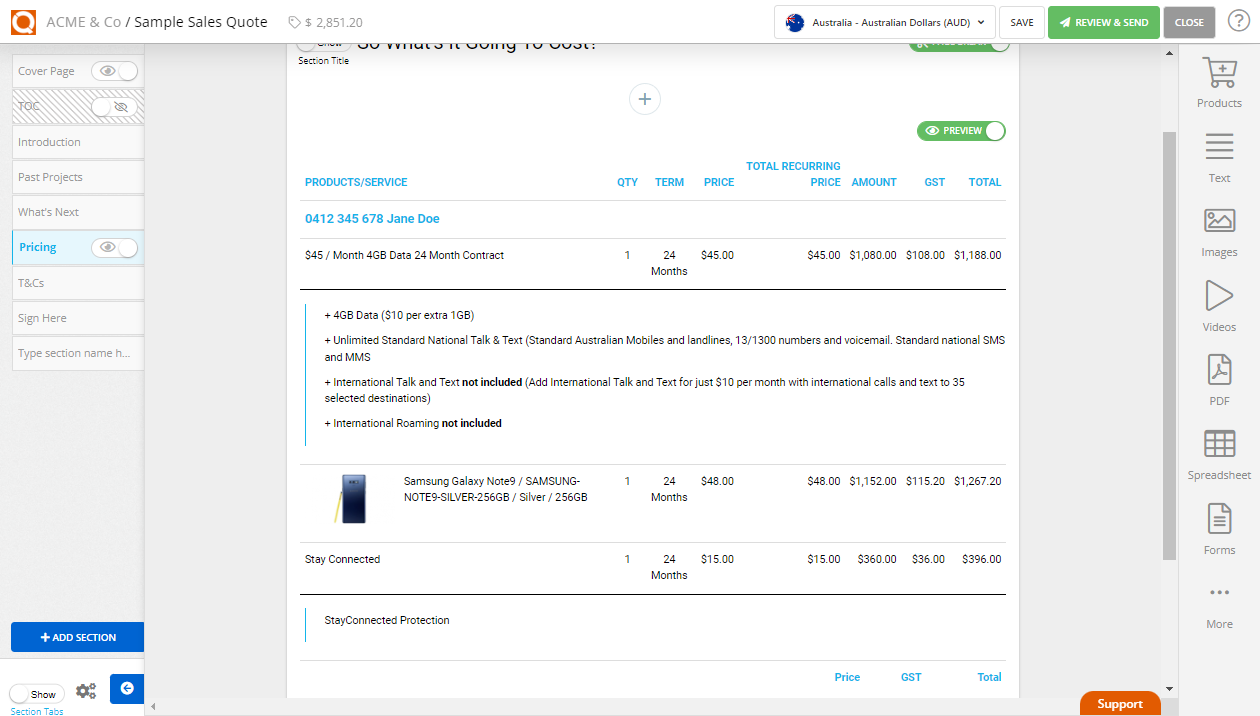Insert a Spreadsheet block
The width and height of the screenshot is (1260, 716).
click(x=1219, y=454)
